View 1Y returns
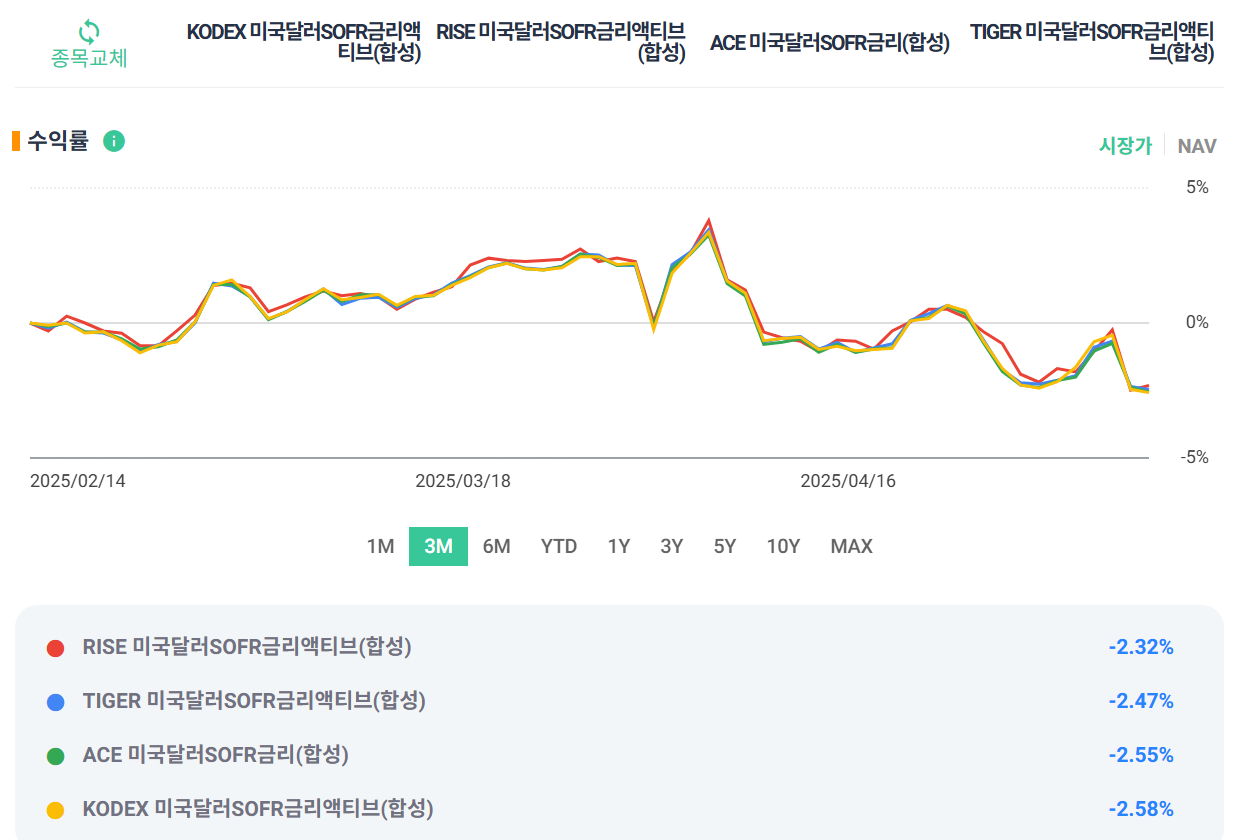This screenshot has width=1233, height=840. pyautogui.click(x=618, y=546)
